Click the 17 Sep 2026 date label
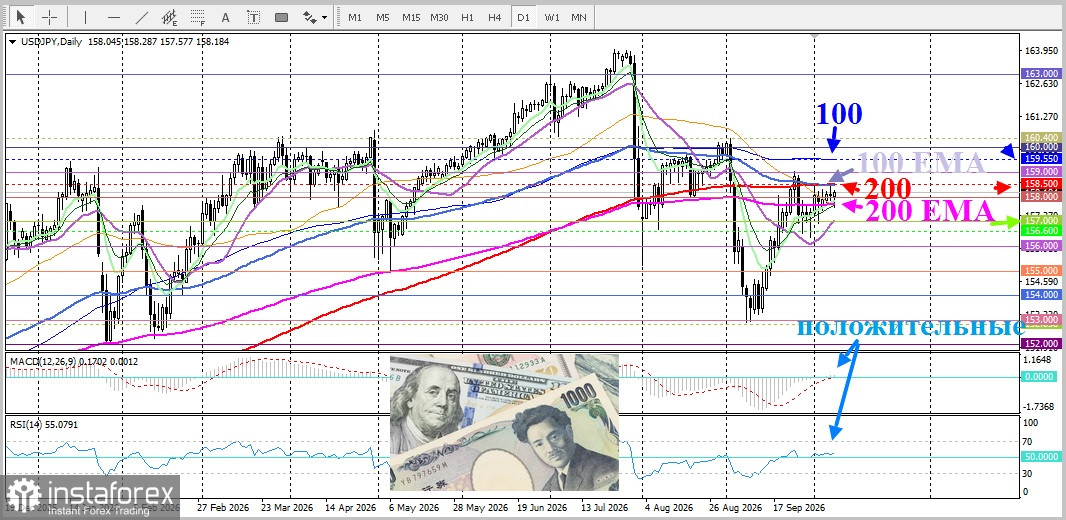1066x520 pixels. click(x=799, y=507)
